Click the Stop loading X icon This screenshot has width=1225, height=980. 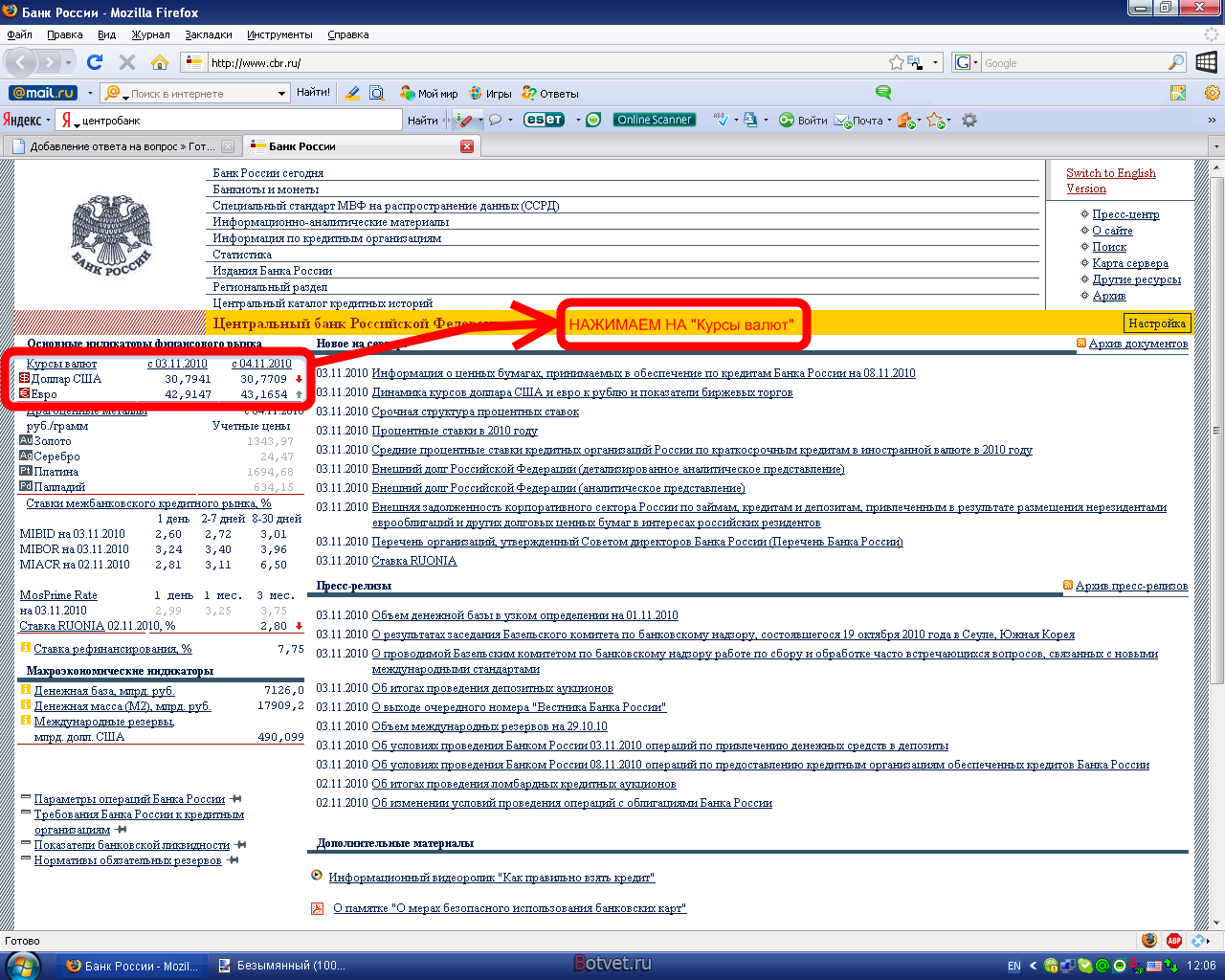pos(127,62)
